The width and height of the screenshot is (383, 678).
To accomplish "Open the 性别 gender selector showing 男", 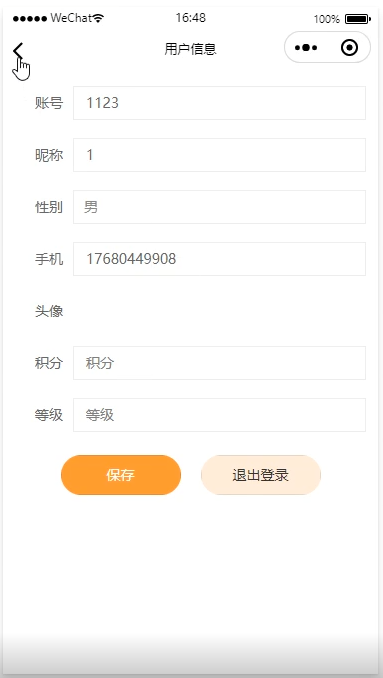I will [219, 207].
